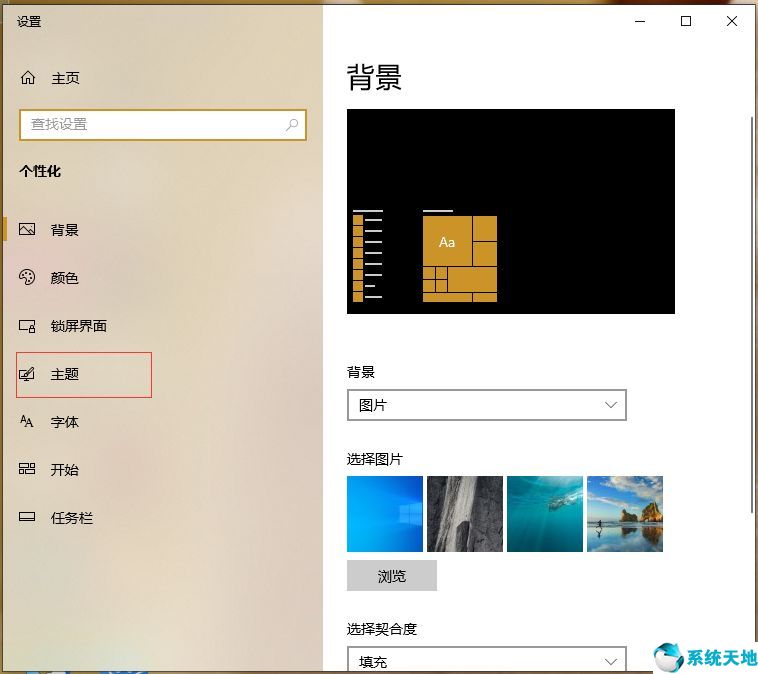This screenshot has height=674, width=758.
Task: Open the 颜色 settings page
Action: coord(64,278)
